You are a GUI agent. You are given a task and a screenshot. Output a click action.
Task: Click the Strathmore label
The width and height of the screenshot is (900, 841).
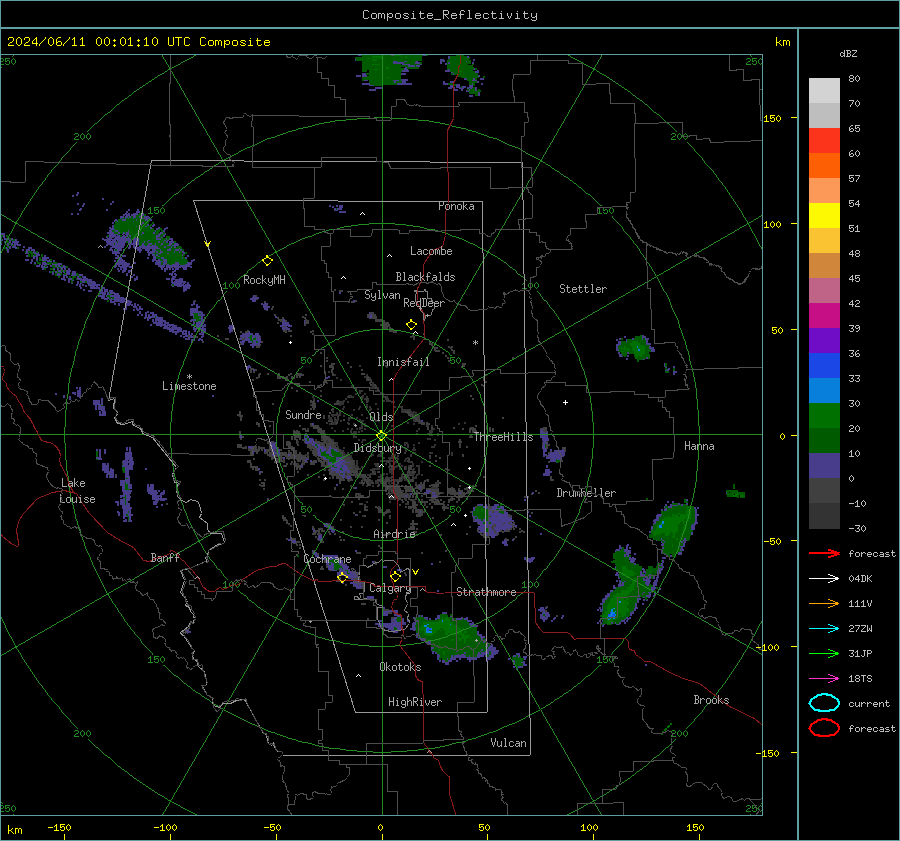486,592
